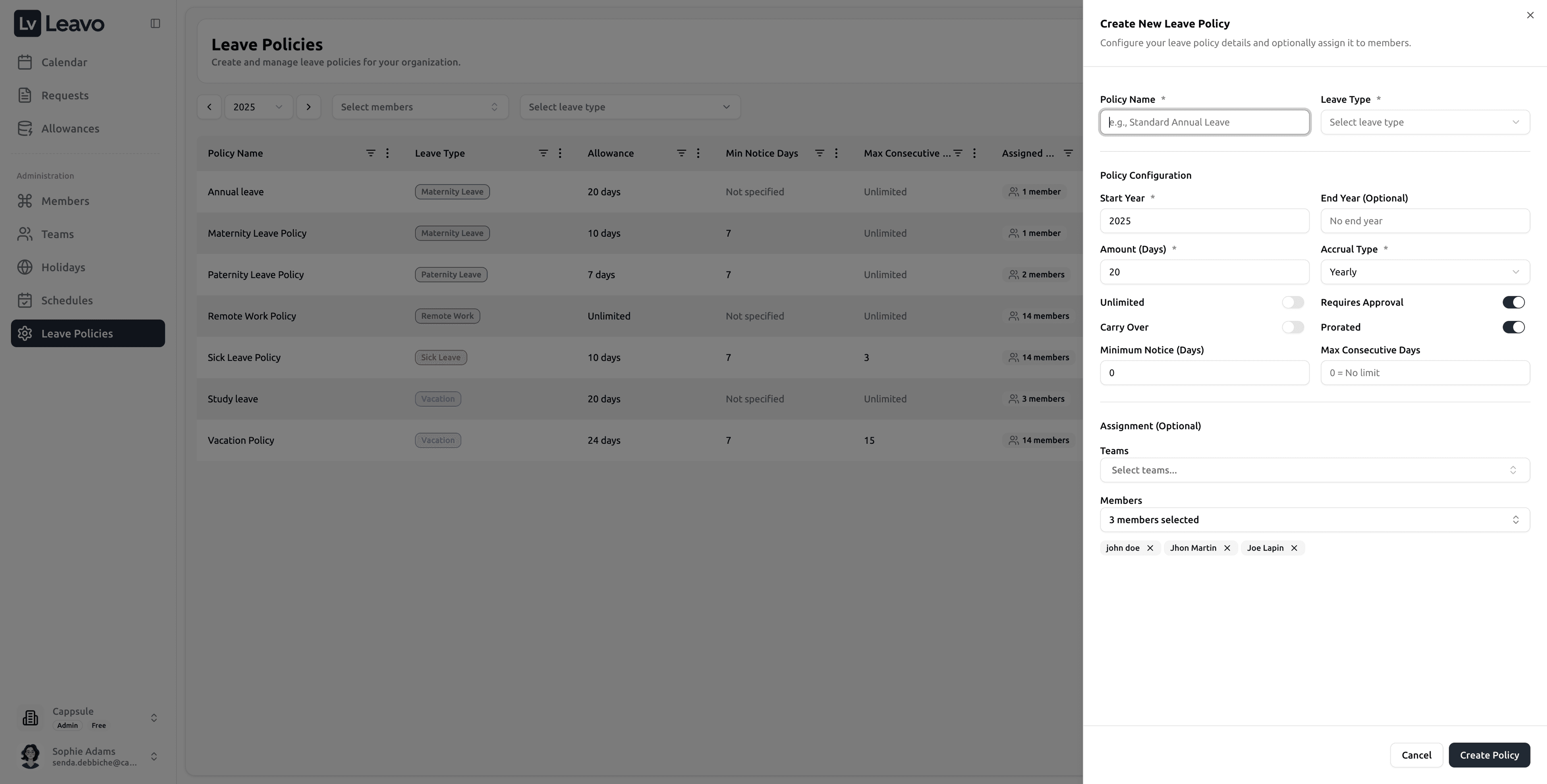Image resolution: width=1547 pixels, height=784 pixels.
Task: Open Leave Type column options menu
Action: point(560,153)
